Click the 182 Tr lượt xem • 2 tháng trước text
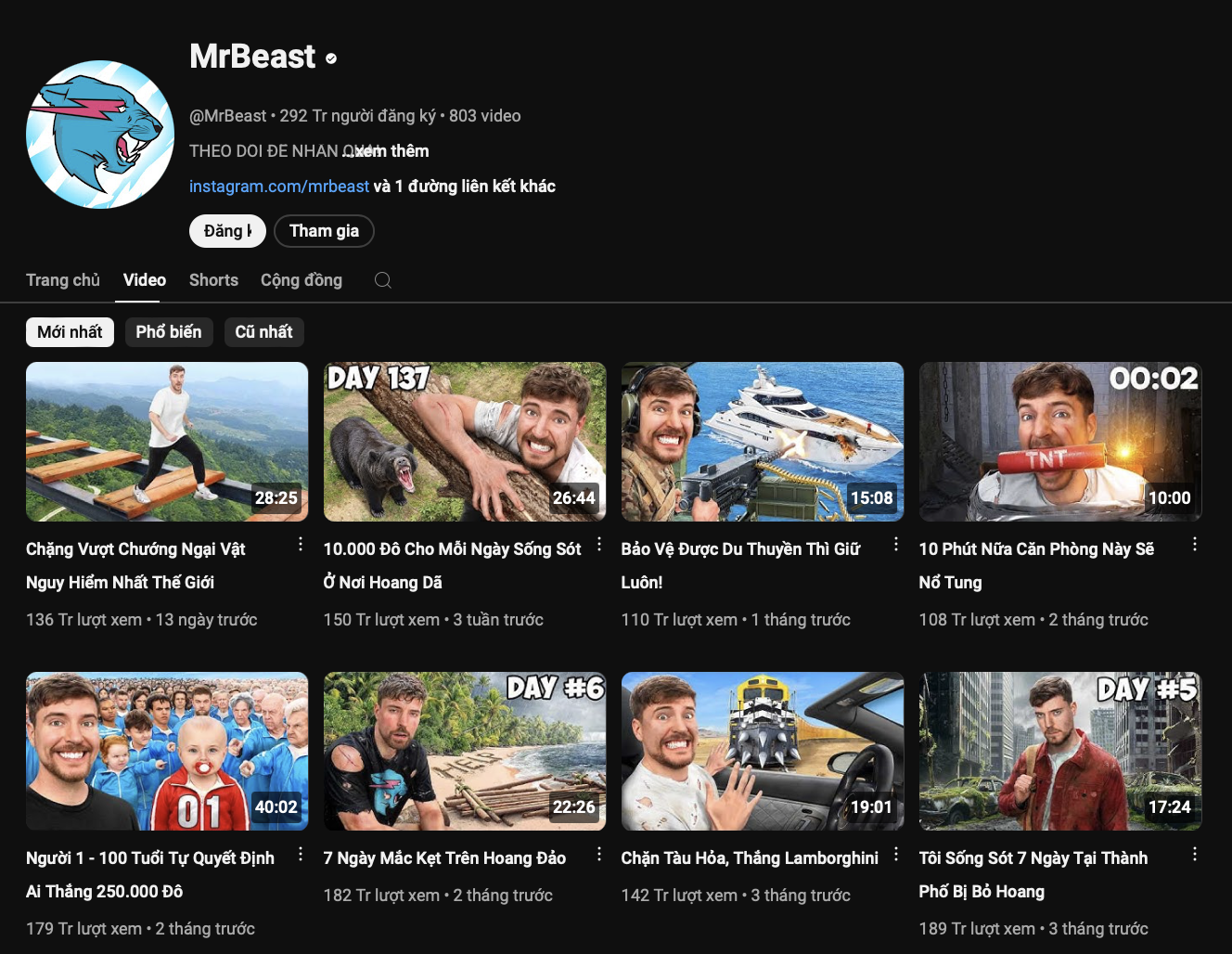The width and height of the screenshot is (1232, 954). [x=438, y=896]
